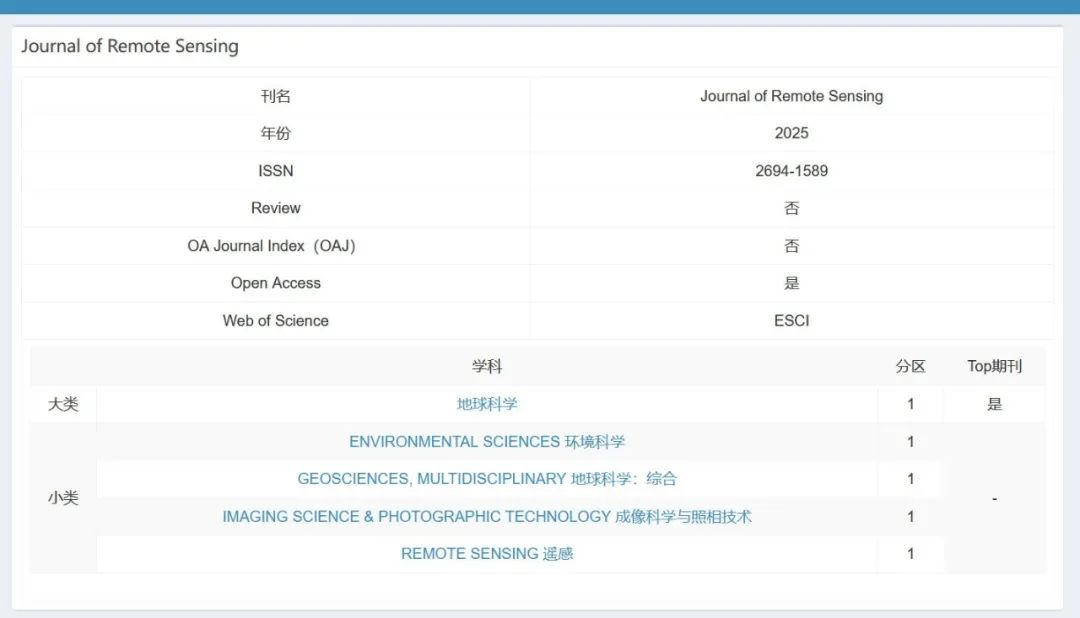Select the Top期刊 column header

pyautogui.click(x=995, y=367)
